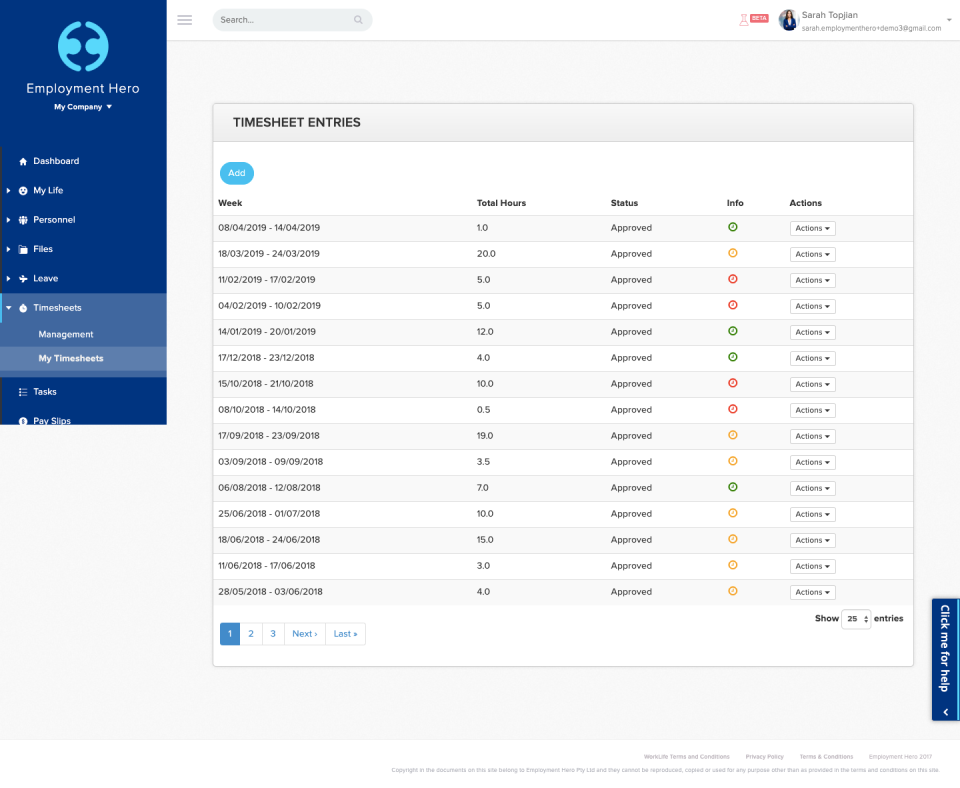Click the red info clock for 11/02/2019 week
The width and height of the screenshot is (960, 788).
pos(732,279)
